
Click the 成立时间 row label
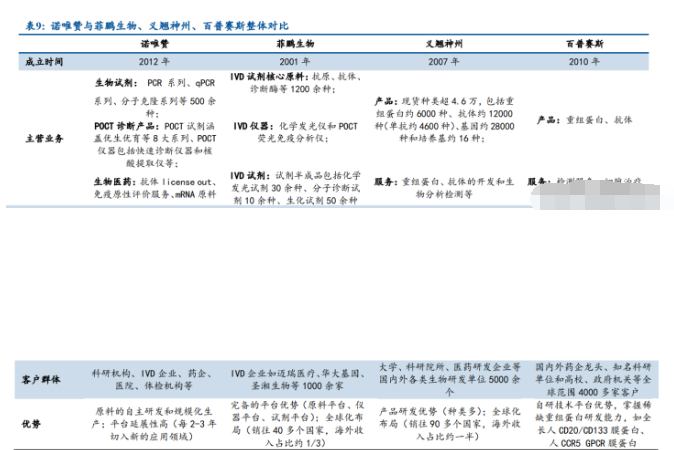point(44,62)
